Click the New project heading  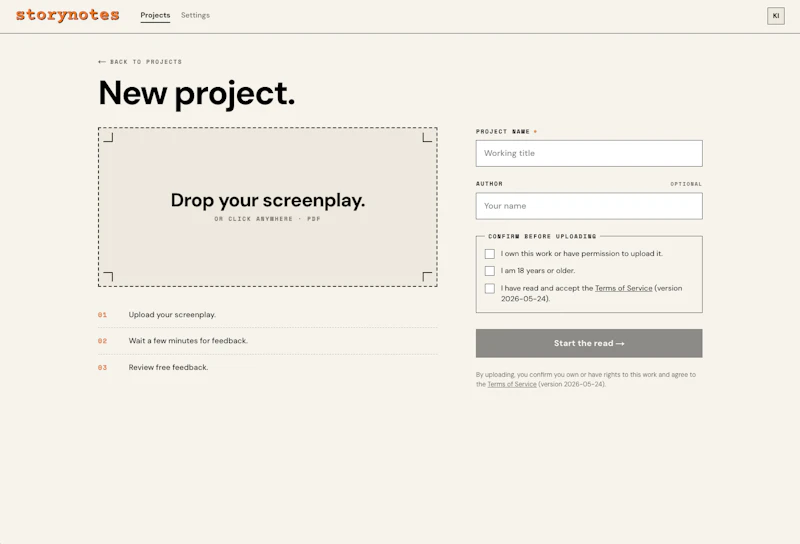click(x=196, y=93)
